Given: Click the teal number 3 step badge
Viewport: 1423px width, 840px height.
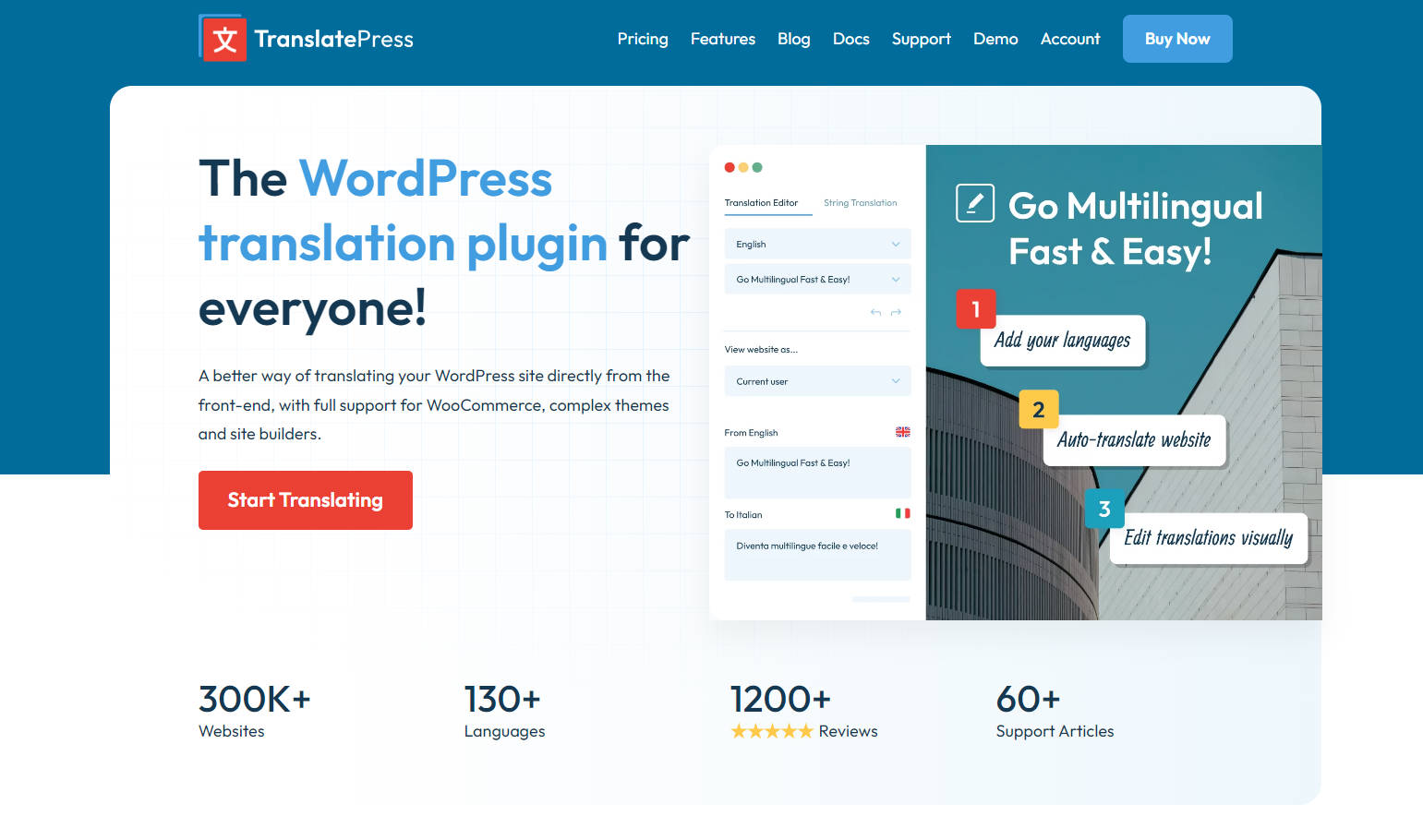Looking at the screenshot, I should click(x=1103, y=509).
